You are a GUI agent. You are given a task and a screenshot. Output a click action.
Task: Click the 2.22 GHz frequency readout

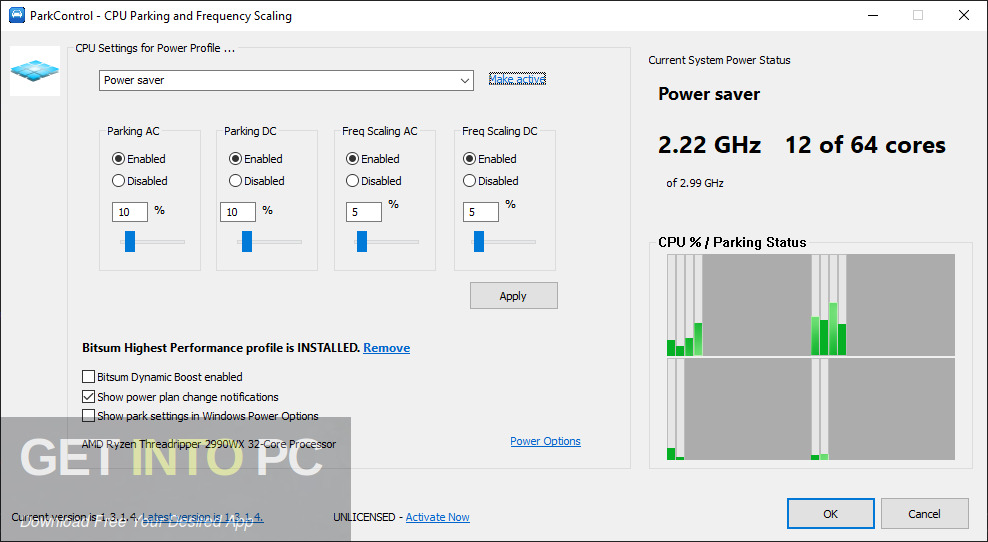709,145
